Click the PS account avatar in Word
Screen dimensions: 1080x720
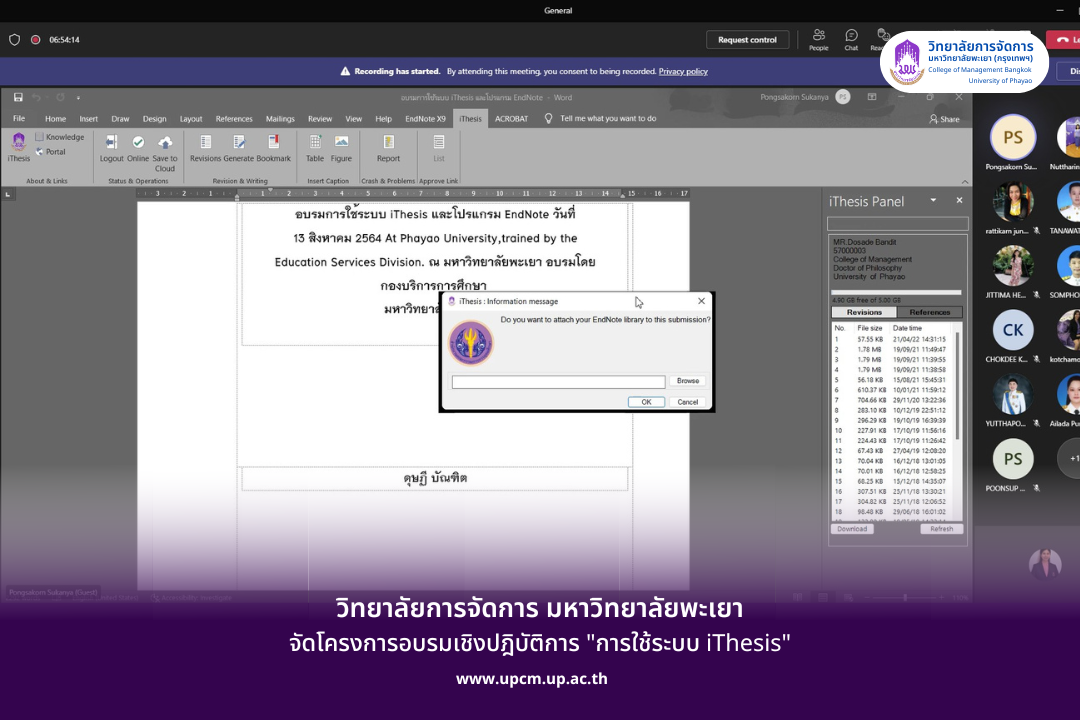pos(842,97)
